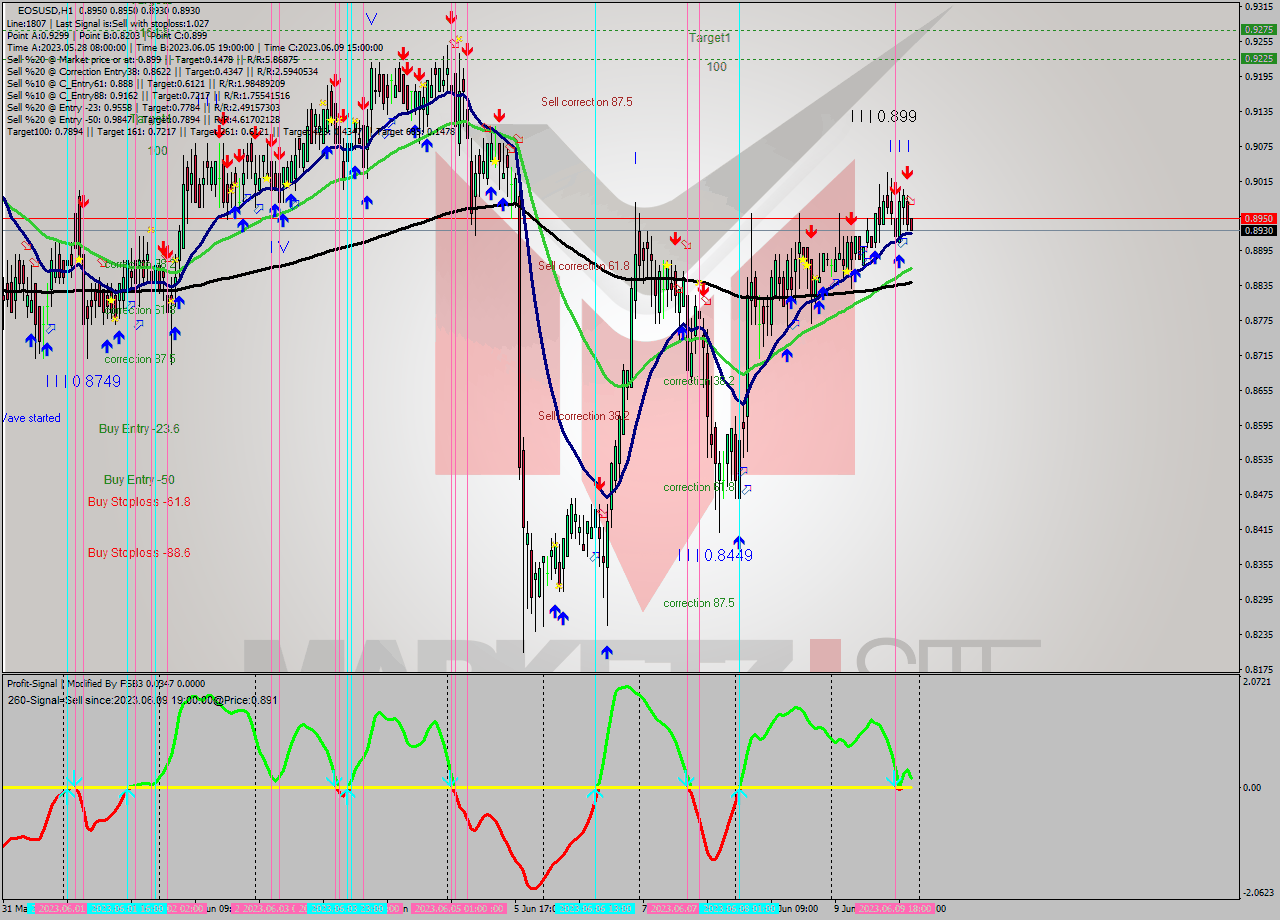Image resolution: width=1280 pixels, height=920 pixels.
Task: Click the 0.8415 price axis value
Action: [x=1257, y=530]
